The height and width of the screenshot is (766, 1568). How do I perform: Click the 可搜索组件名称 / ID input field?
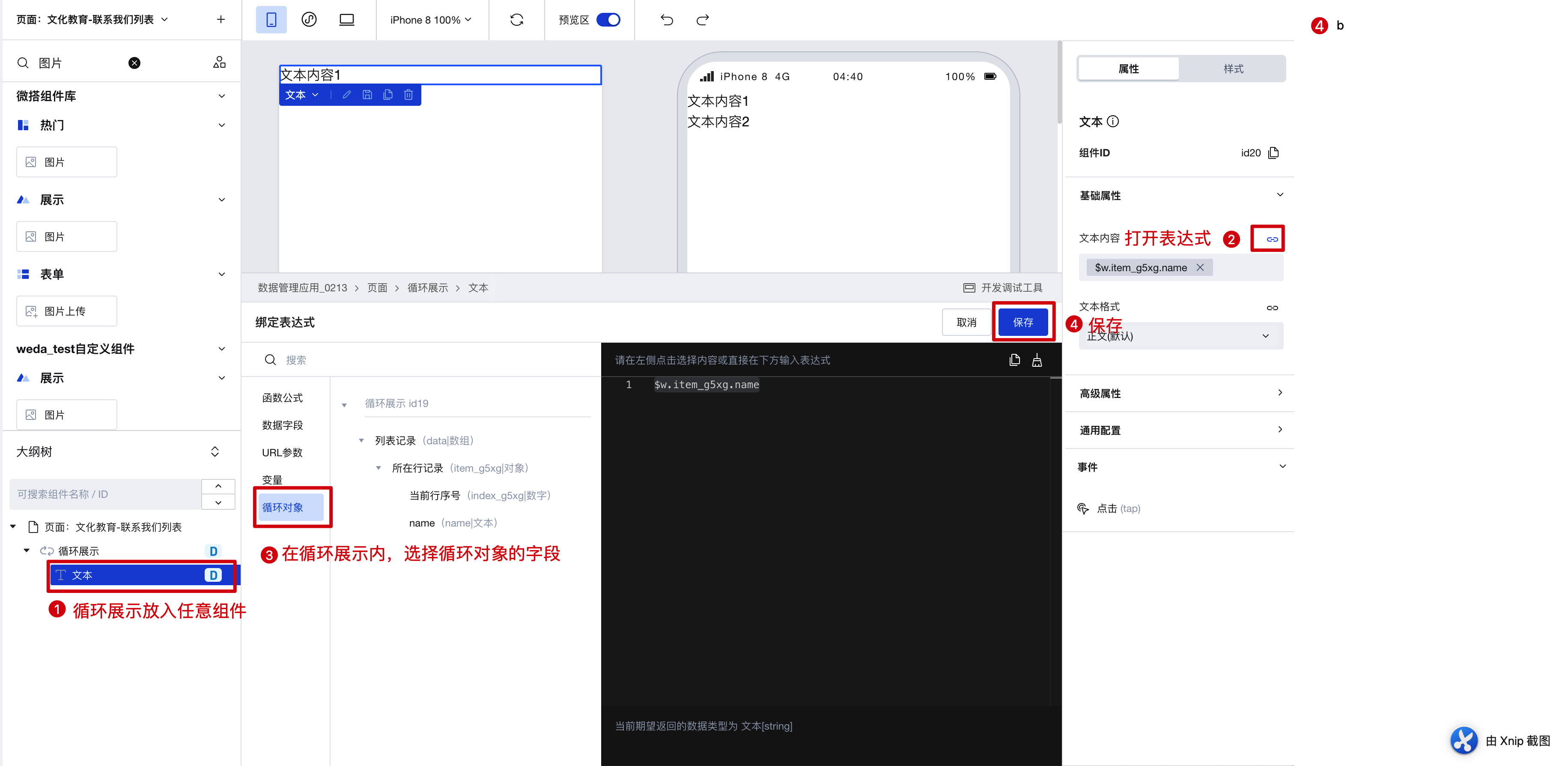(105, 494)
